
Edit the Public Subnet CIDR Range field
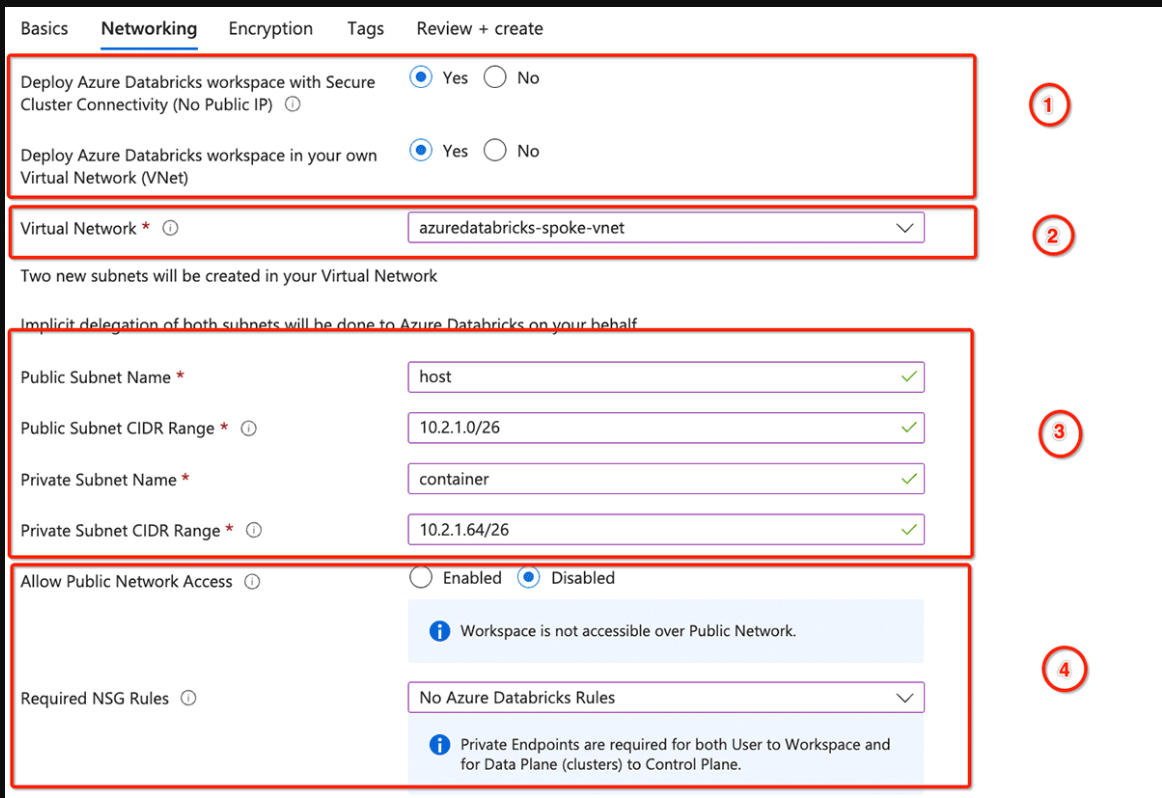[x=665, y=428]
